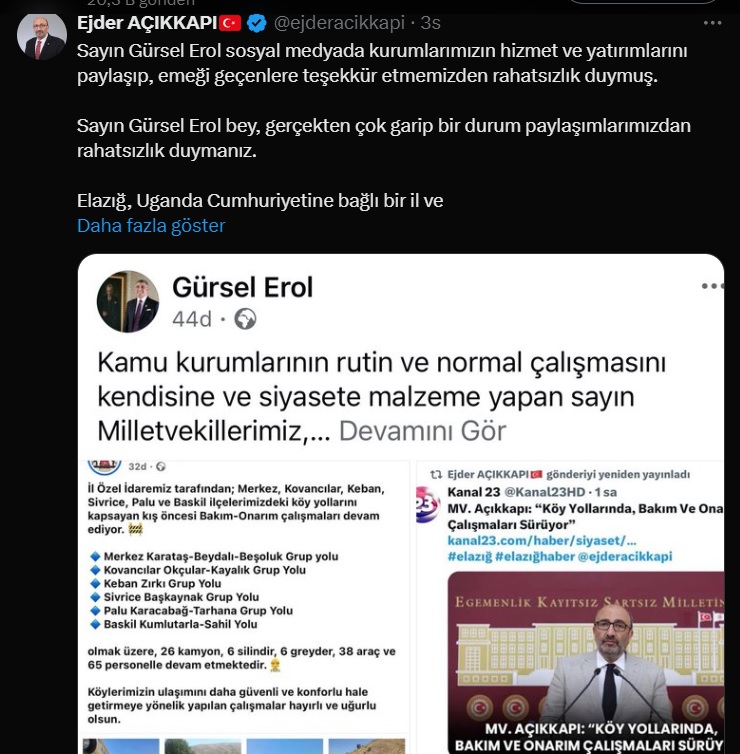The height and width of the screenshot is (754, 740).
Task: Open Ejder AÇIKKAPI's profile avatar
Action: (42, 37)
